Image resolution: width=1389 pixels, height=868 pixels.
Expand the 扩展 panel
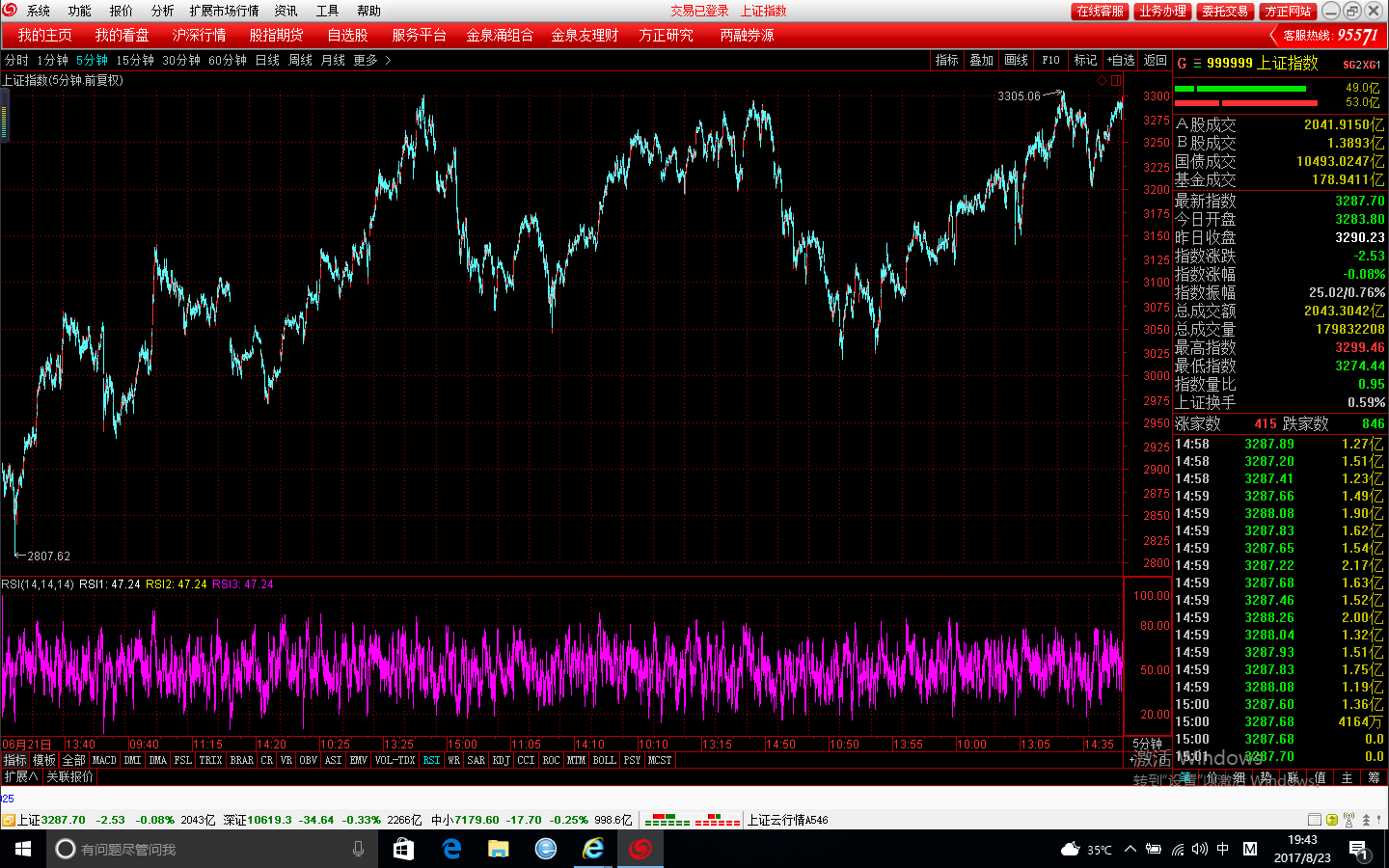20,776
